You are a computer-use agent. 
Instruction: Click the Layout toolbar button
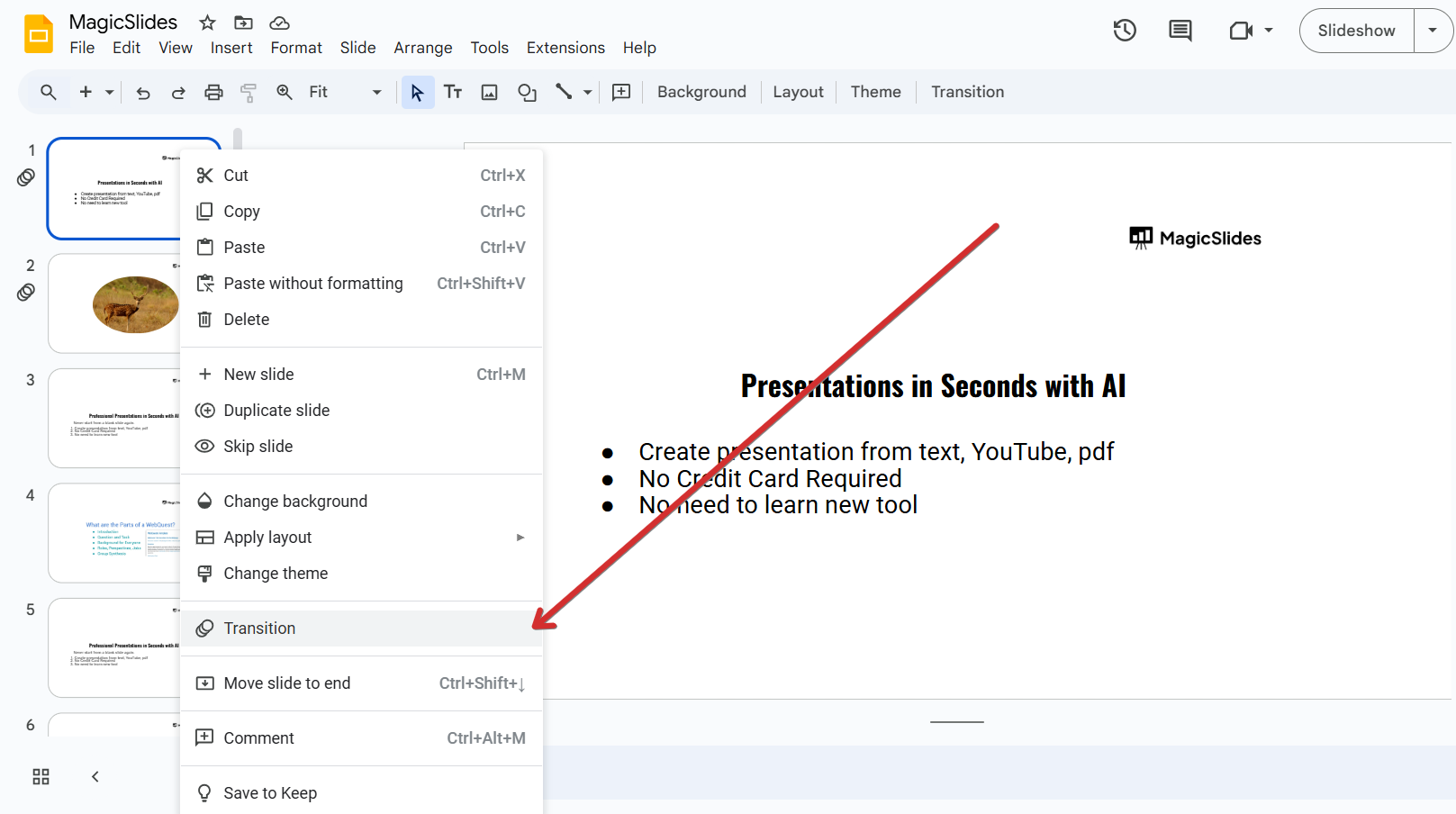click(x=798, y=92)
